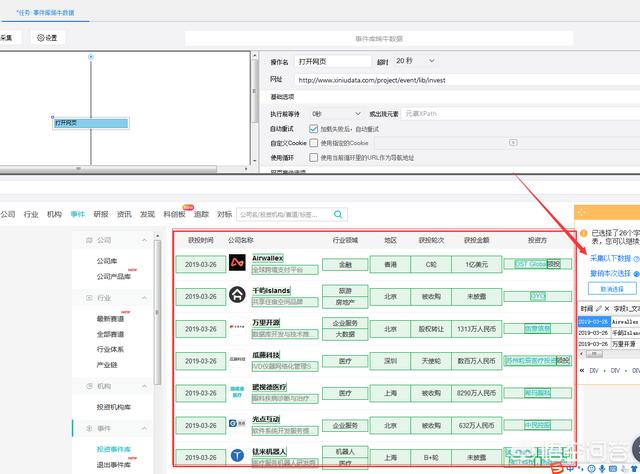
Task: Click the 8290万人民币 amount cell
Action: (476, 393)
